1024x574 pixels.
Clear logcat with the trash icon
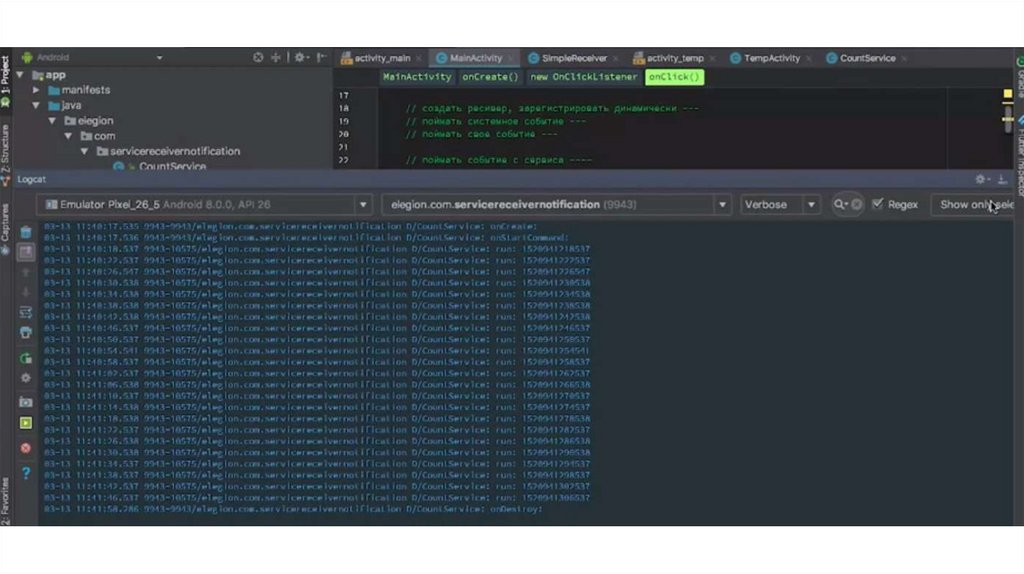point(26,233)
